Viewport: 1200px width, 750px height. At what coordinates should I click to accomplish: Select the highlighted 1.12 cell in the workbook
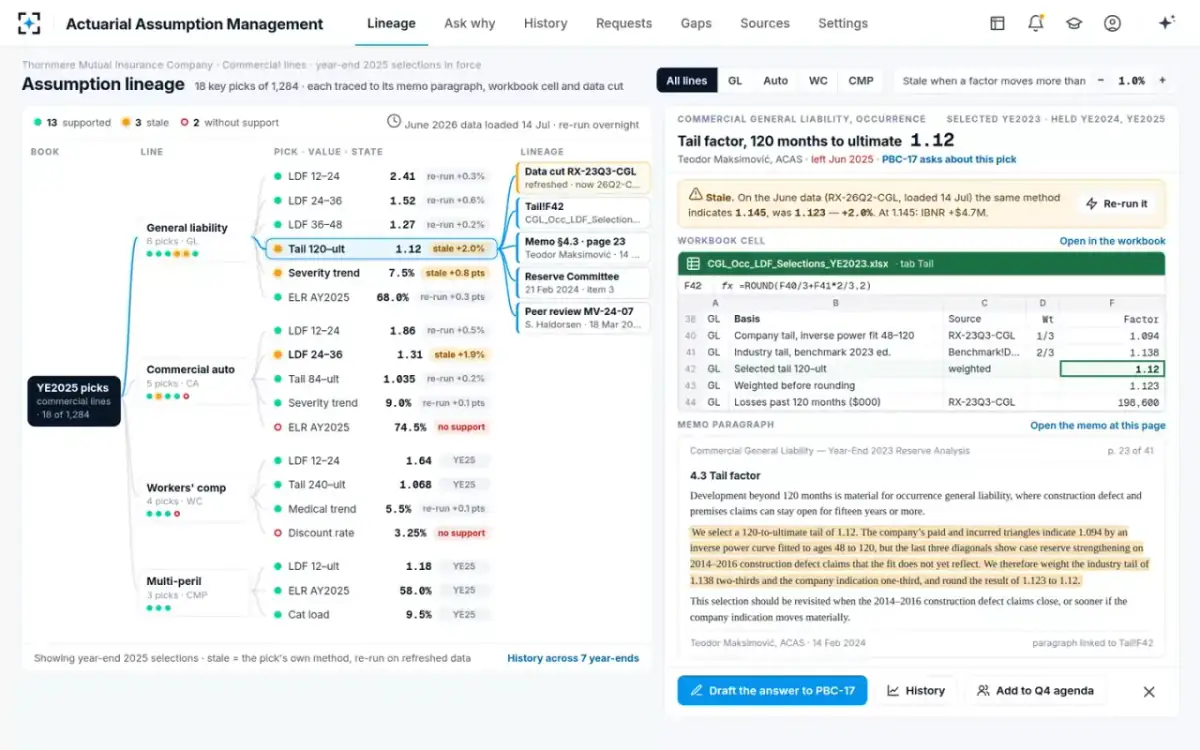pyautogui.click(x=1112, y=369)
